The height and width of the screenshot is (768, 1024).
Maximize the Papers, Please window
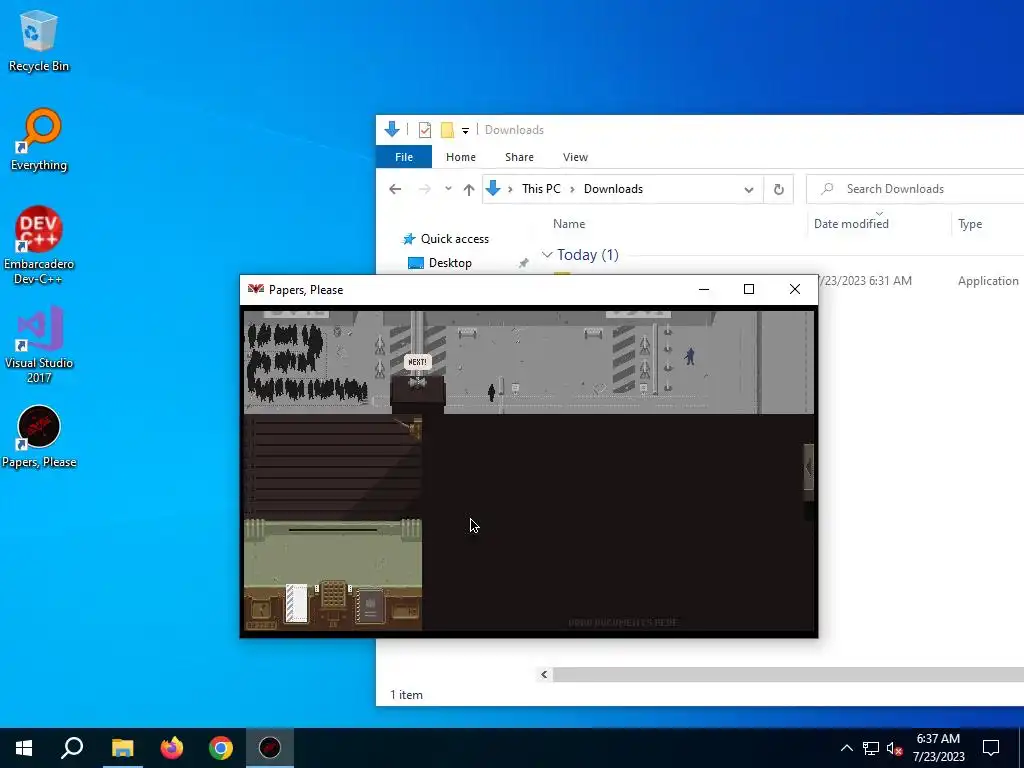coord(749,289)
